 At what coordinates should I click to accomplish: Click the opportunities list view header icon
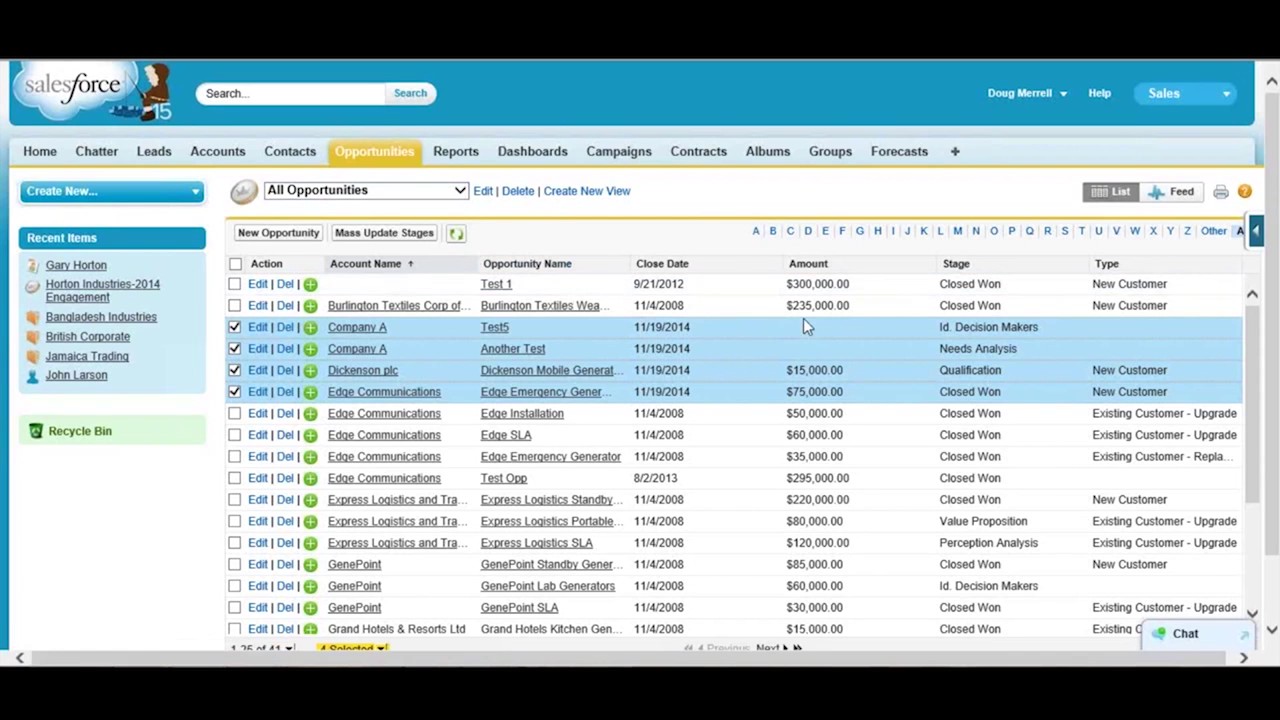(244, 191)
